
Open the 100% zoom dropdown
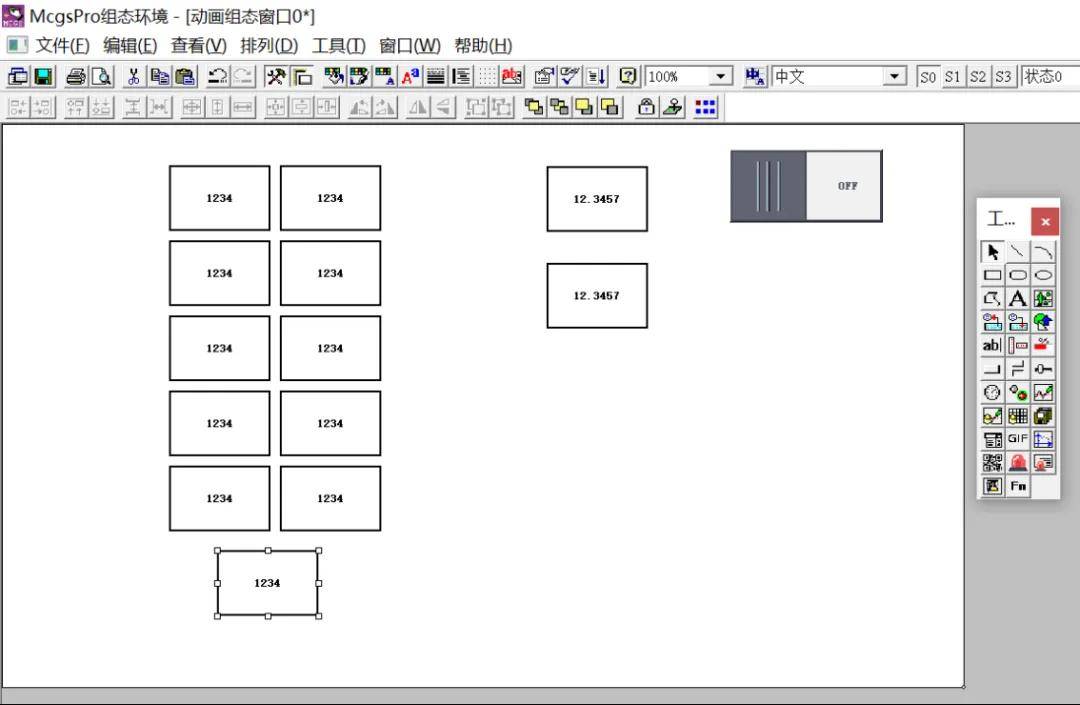pos(720,77)
